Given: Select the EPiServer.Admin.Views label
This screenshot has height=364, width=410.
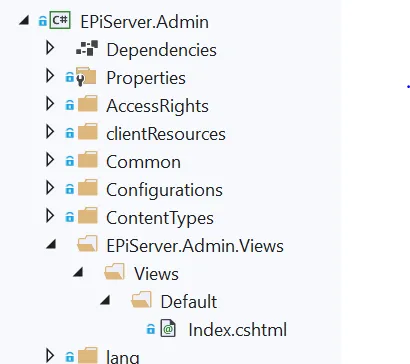Looking at the screenshot, I should [195, 246].
